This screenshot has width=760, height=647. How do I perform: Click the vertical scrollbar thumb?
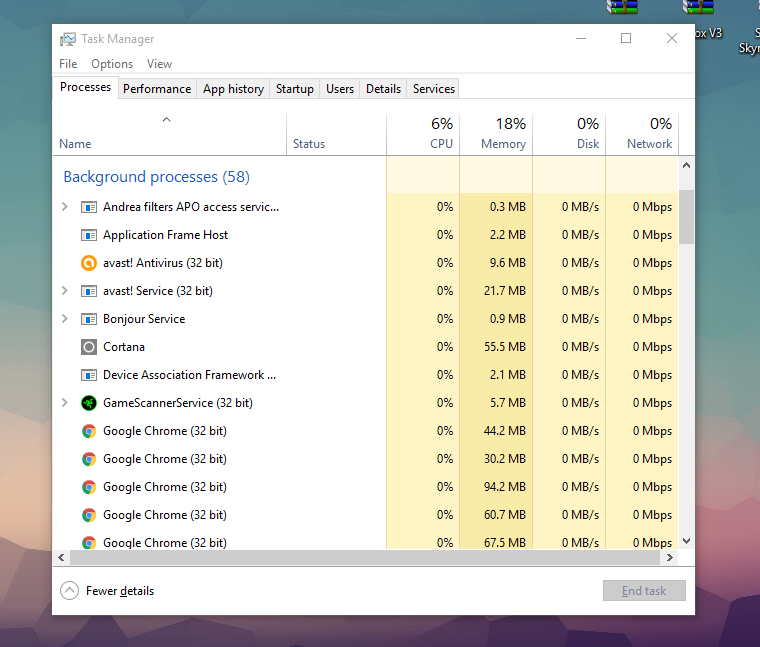tap(686, 217)
